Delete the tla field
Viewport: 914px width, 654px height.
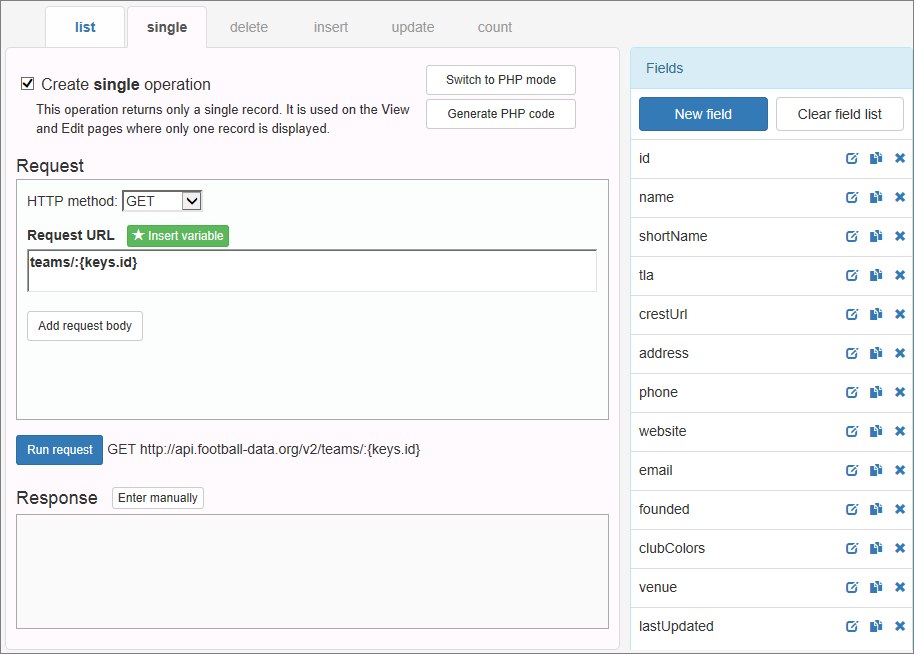click(899, 275)
